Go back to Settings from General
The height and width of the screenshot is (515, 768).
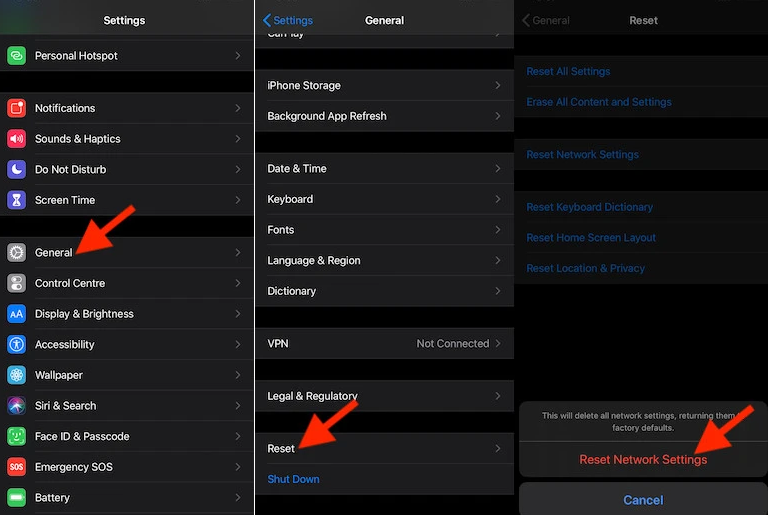click(x=288, y=20)
